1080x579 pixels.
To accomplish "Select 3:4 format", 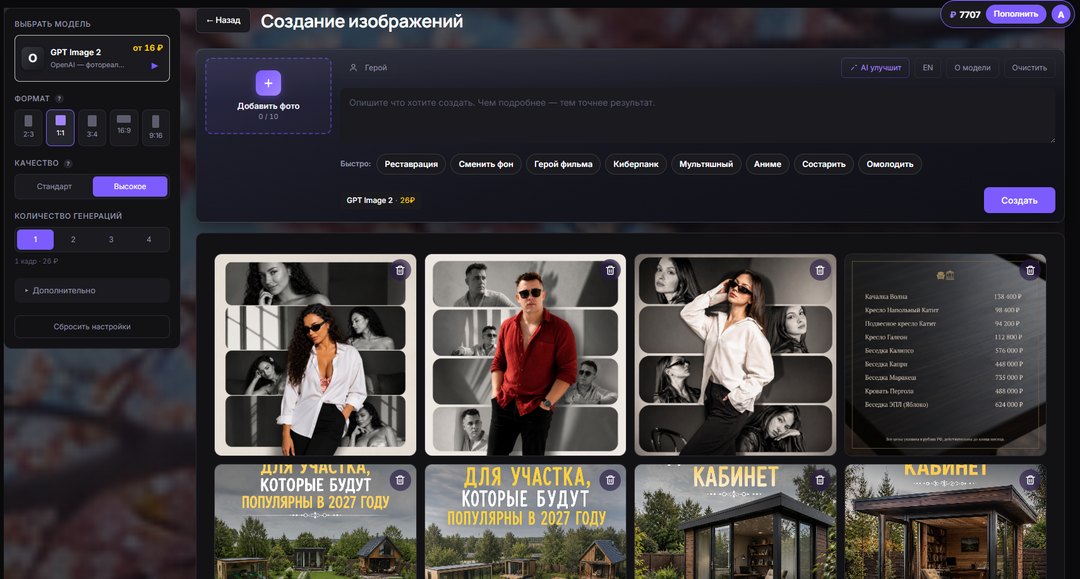I will [x=92, y=127].
